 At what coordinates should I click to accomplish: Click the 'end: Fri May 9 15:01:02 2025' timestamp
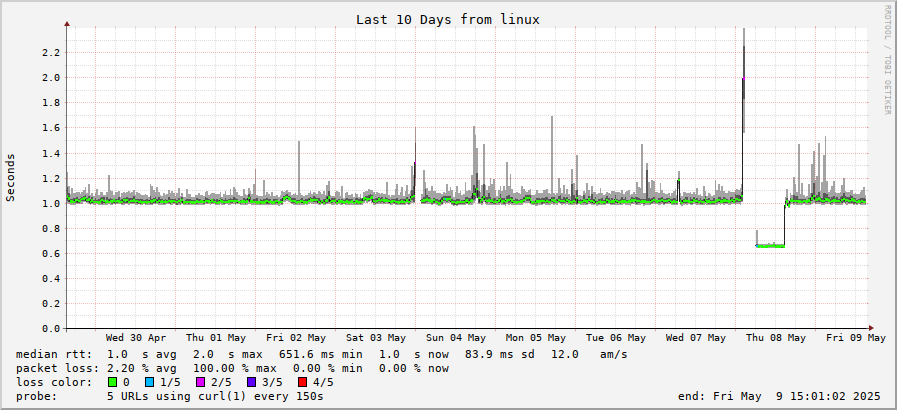point(779,396)
